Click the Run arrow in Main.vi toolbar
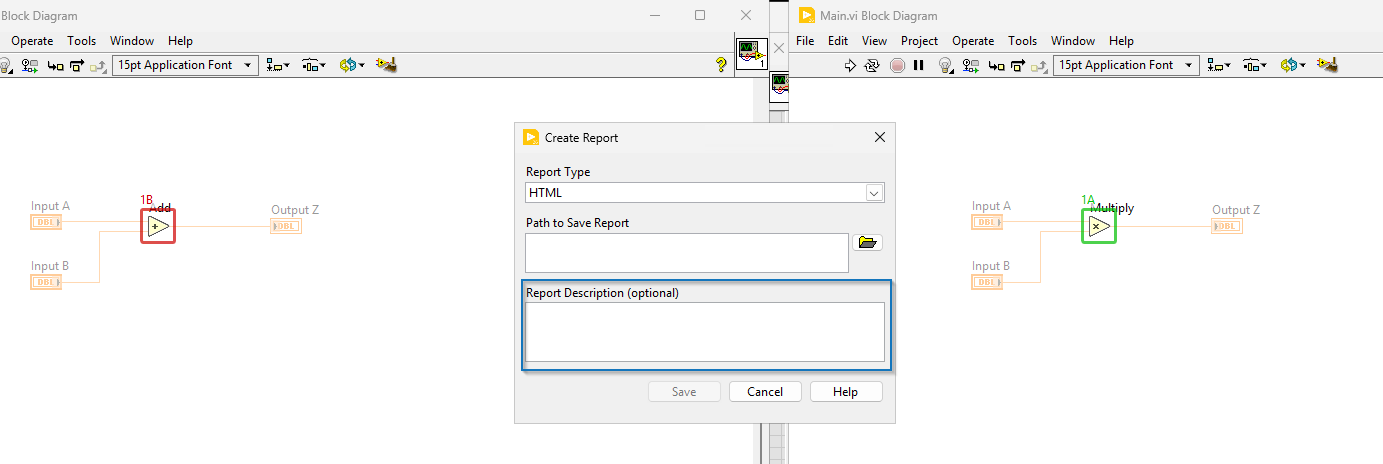The image size is (1383, 464). coord(850,66)
